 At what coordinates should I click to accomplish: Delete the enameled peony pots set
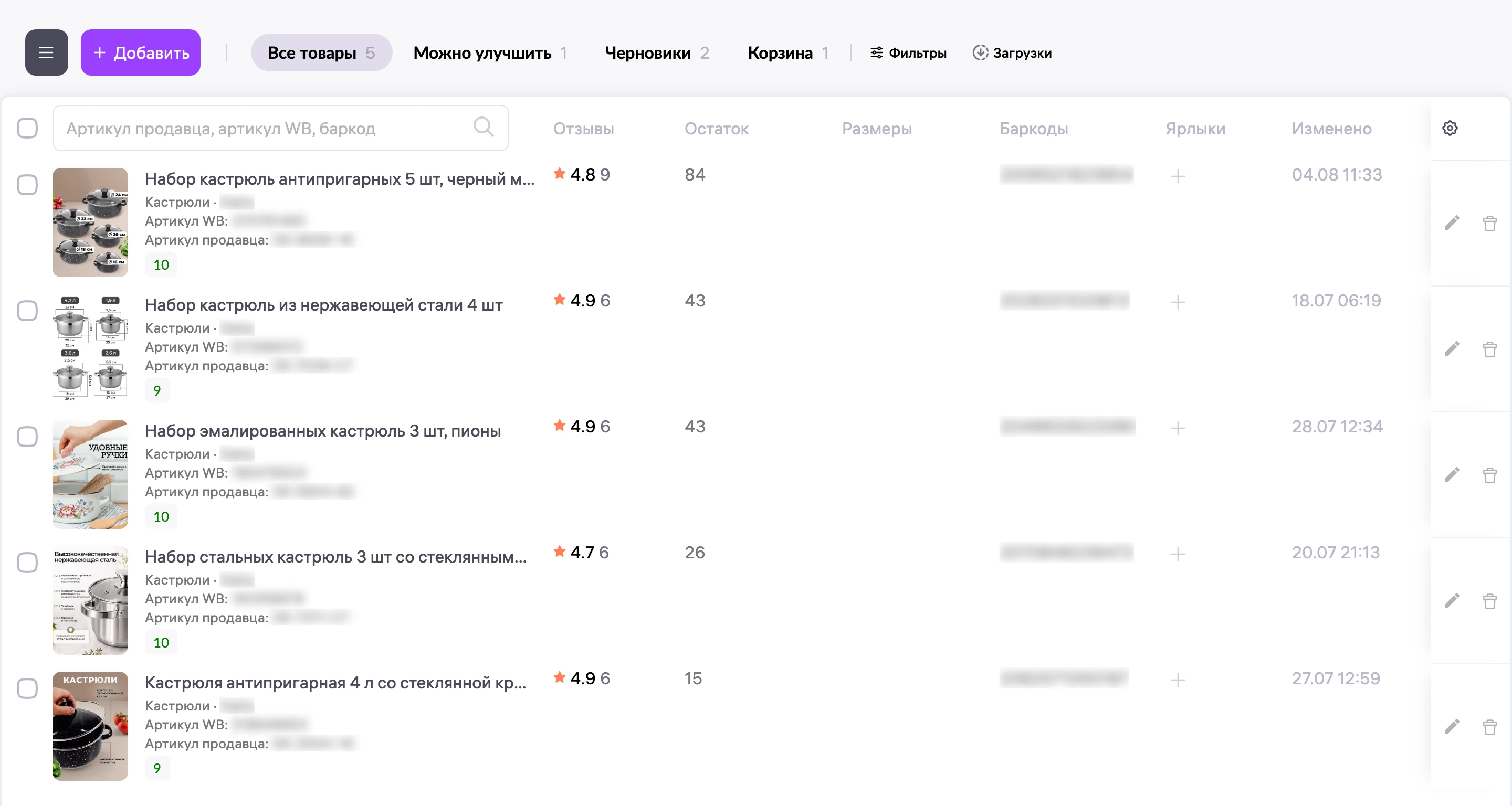(1490, 474)
